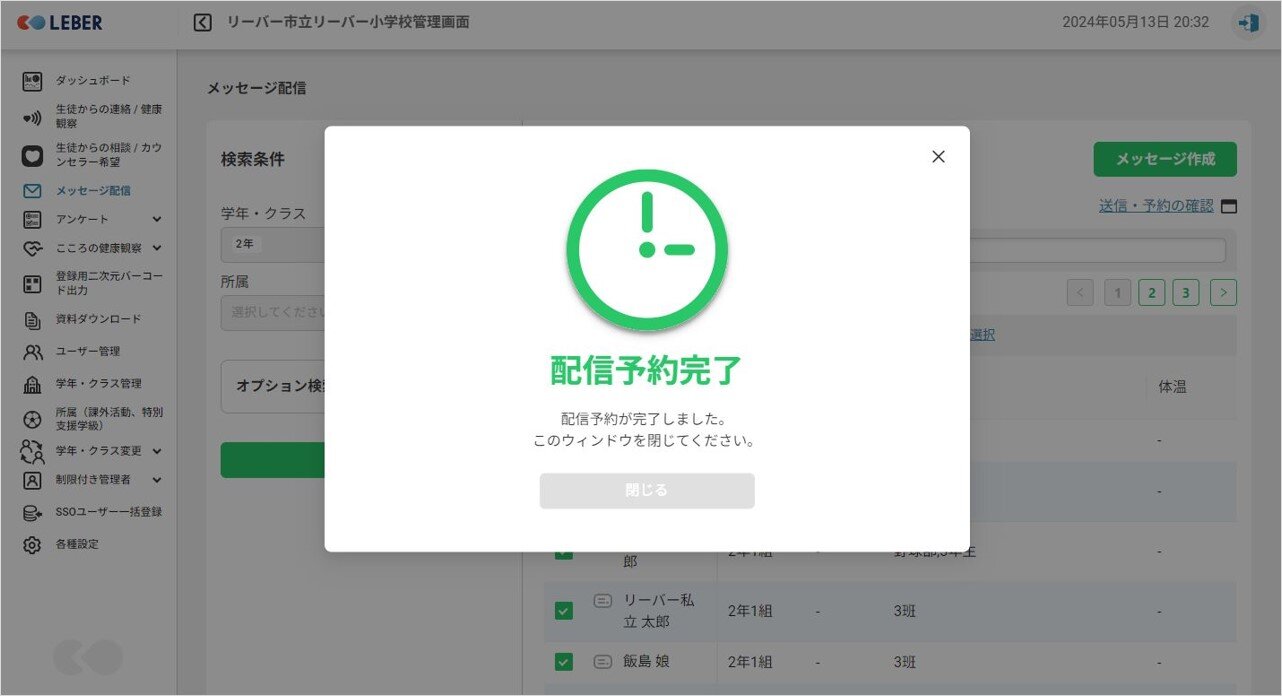
Task: Open the 送信・予約の確認 link
Action: point(1155,206)
